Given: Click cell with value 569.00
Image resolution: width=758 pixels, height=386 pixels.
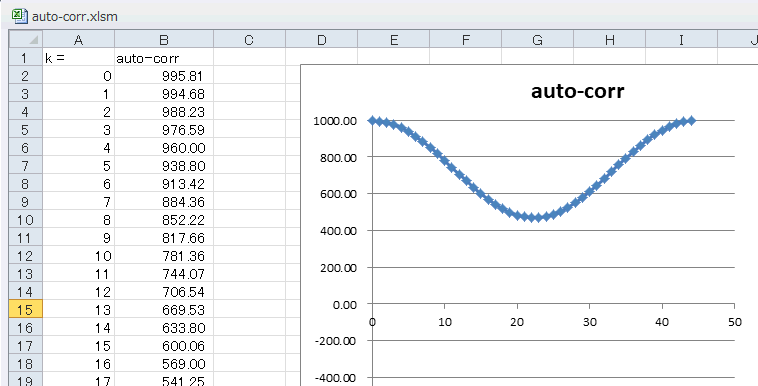Looking at the screenshot, I should tap(164, 364).
